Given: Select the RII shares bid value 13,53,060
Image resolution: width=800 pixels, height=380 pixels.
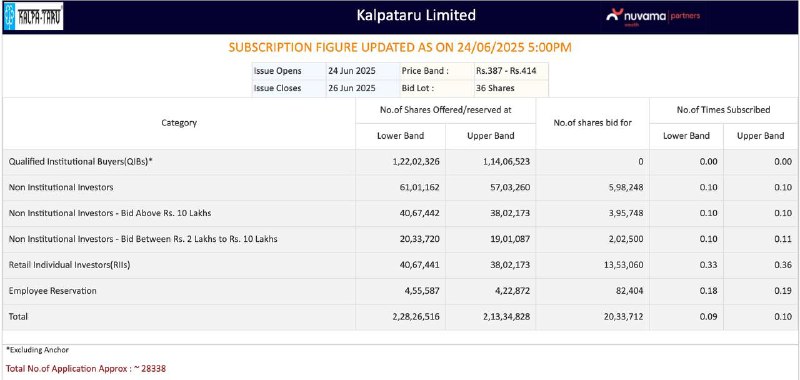Looking at the screenshot, I should pyautogui.click(x=622, y=265).
